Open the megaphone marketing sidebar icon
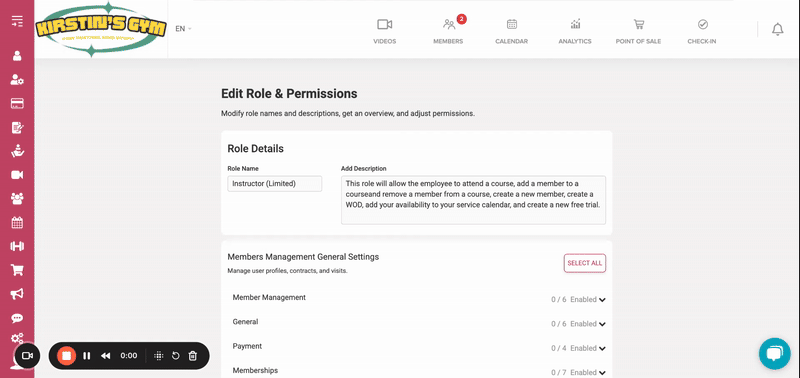800x378 pixels. [17, 294]
